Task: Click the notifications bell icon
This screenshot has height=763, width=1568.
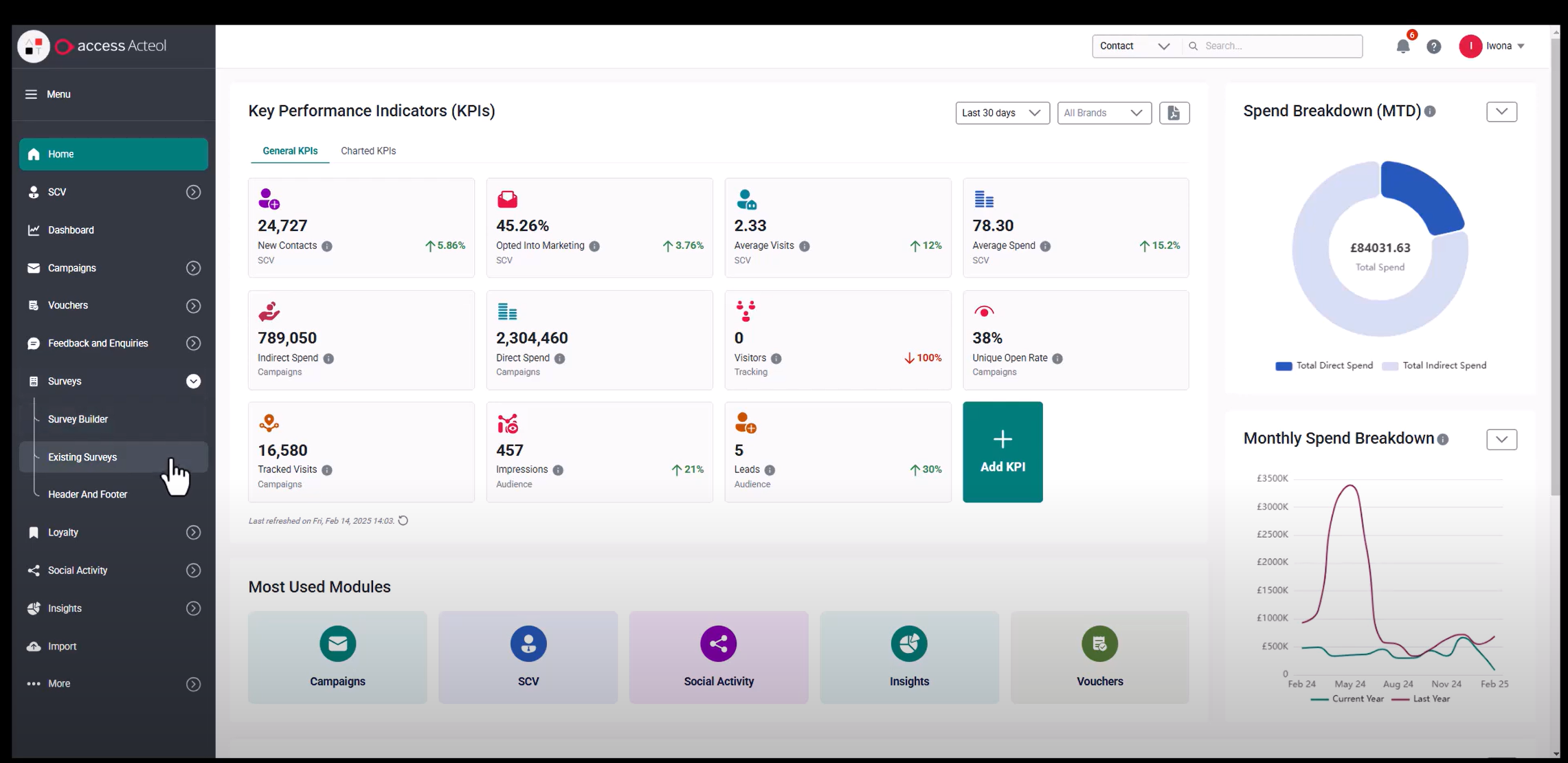Action: [x=1402, y=46]
